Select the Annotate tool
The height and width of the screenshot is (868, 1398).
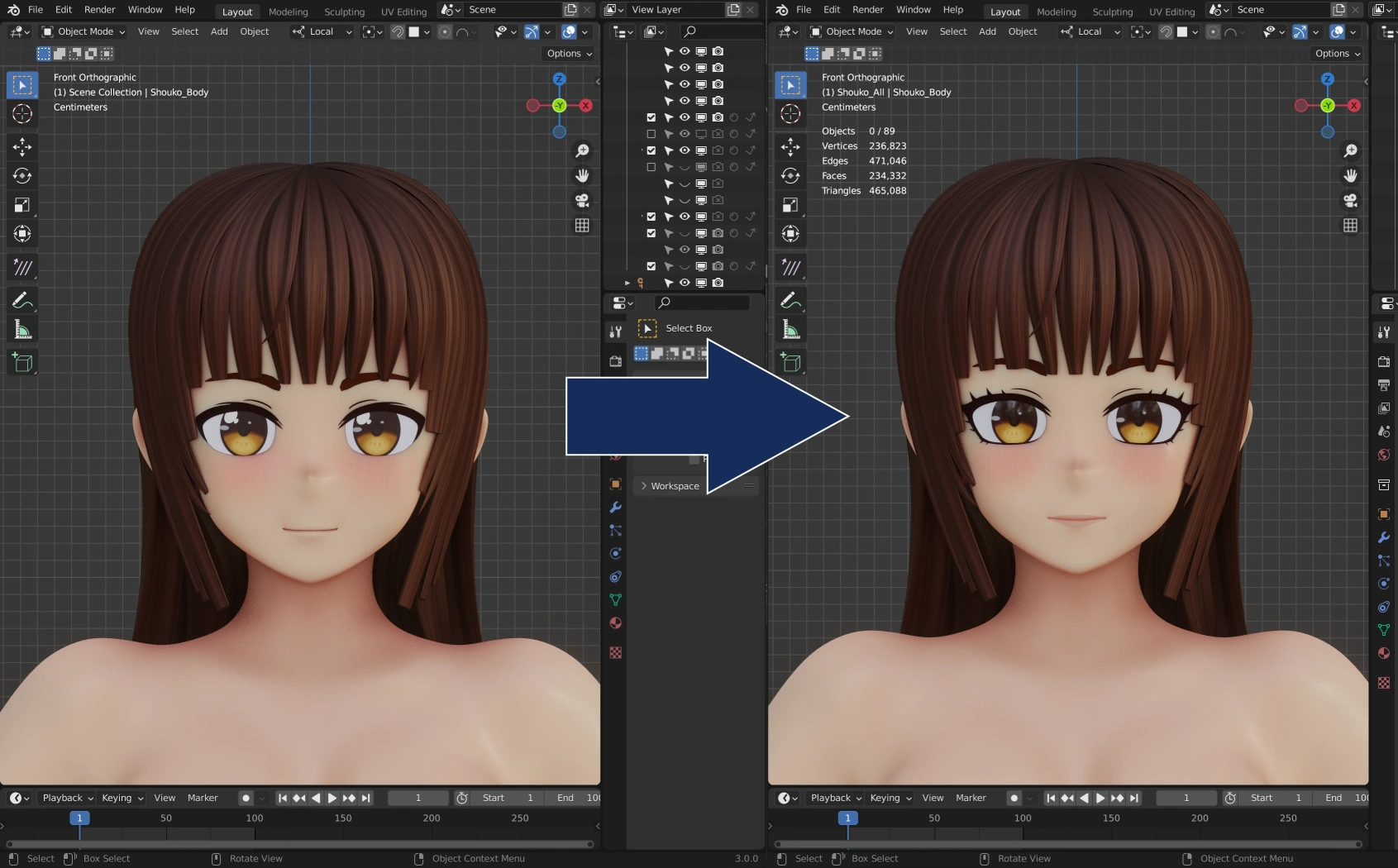point(22,300)
